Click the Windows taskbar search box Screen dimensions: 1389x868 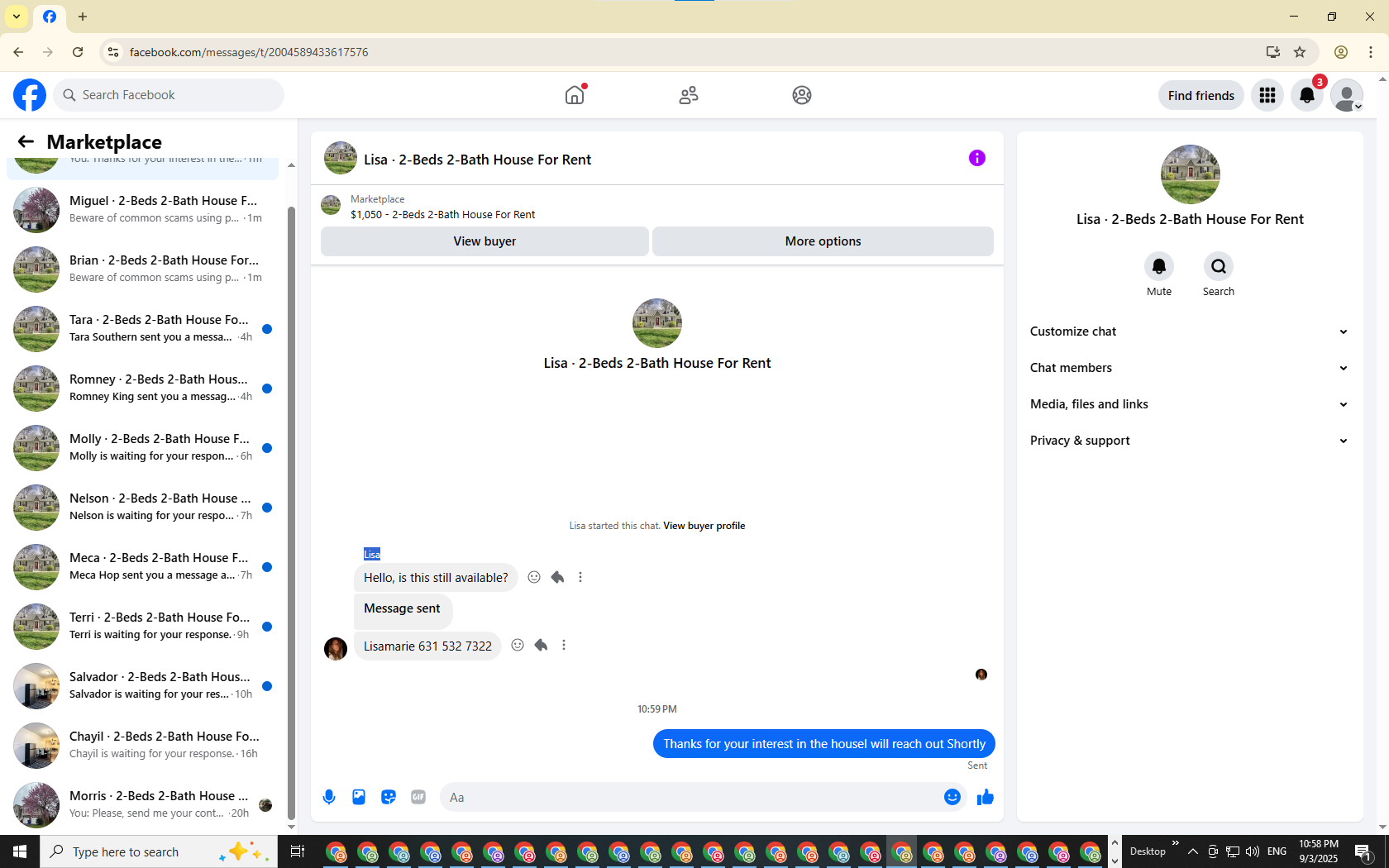(159, 851)
